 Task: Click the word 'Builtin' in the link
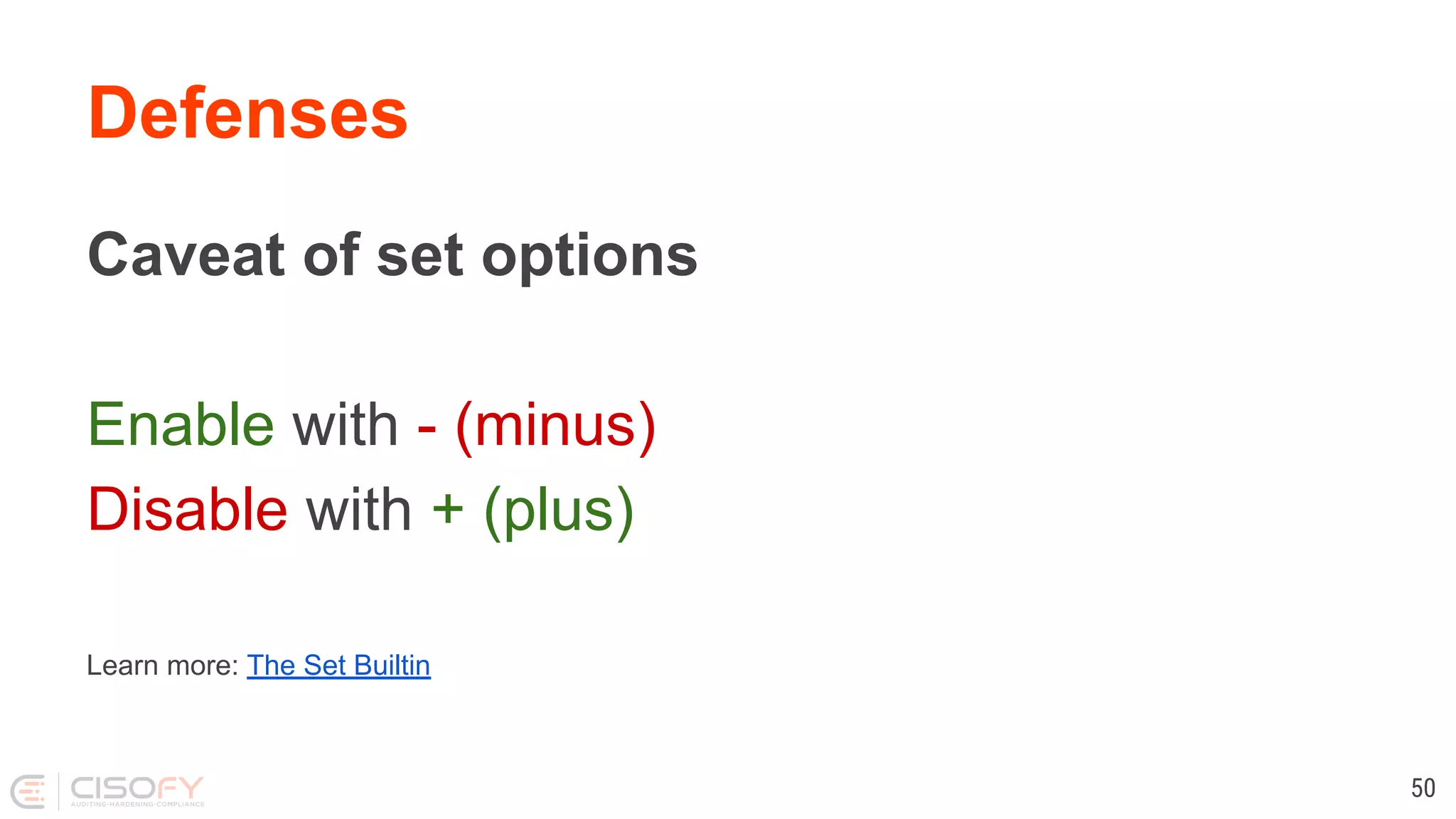(392, 665)
